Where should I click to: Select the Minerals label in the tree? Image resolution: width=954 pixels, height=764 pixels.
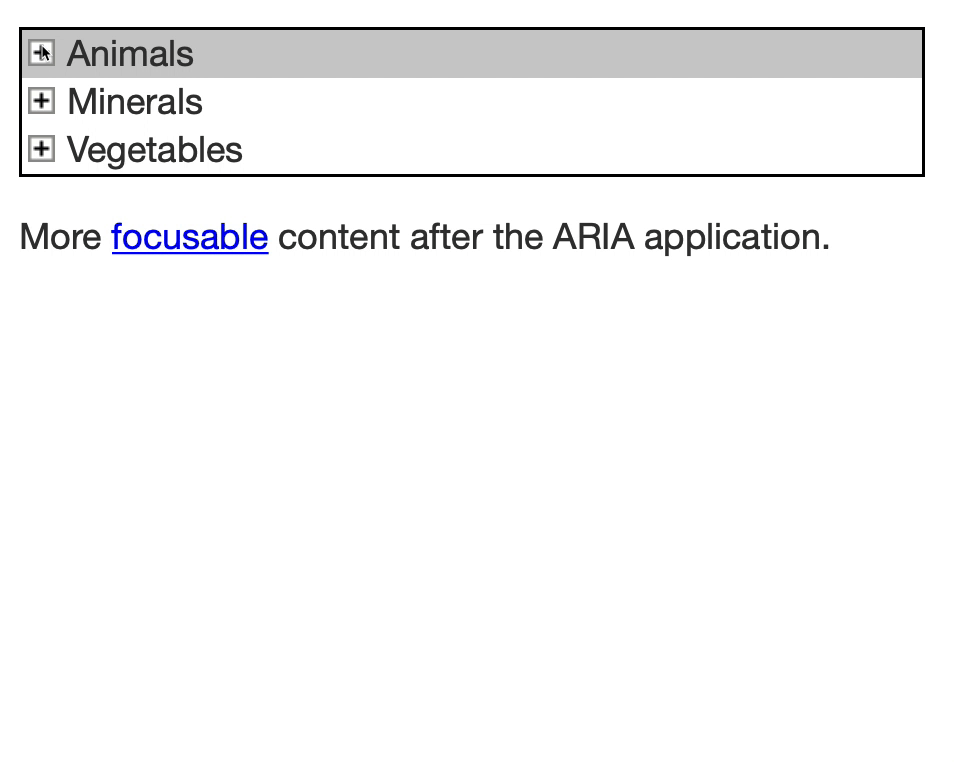[134, 102]
